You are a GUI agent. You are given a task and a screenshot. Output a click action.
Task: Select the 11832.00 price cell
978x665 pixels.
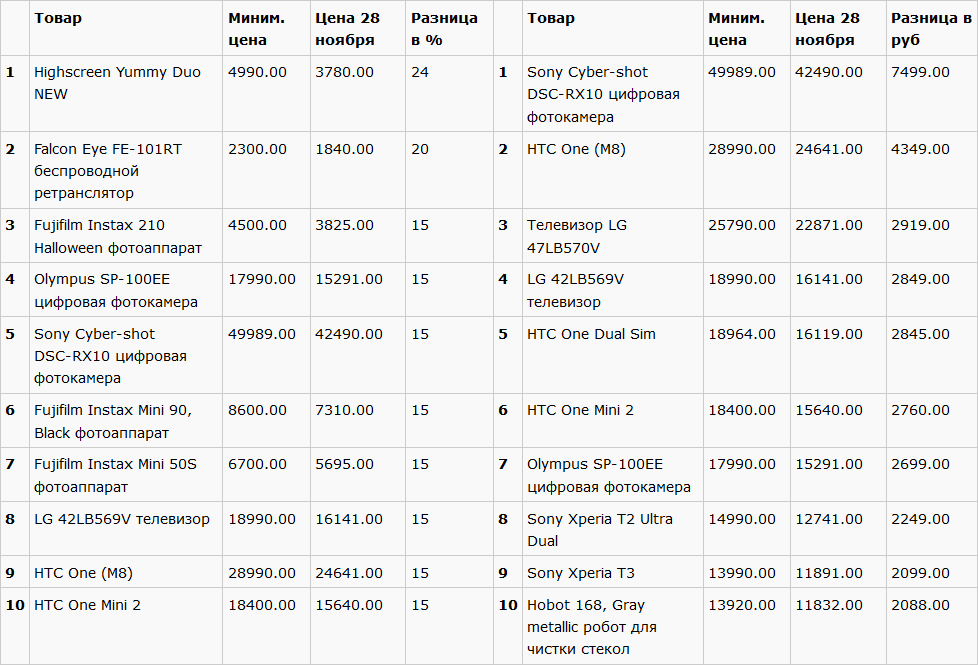click(x=829, y=605)
